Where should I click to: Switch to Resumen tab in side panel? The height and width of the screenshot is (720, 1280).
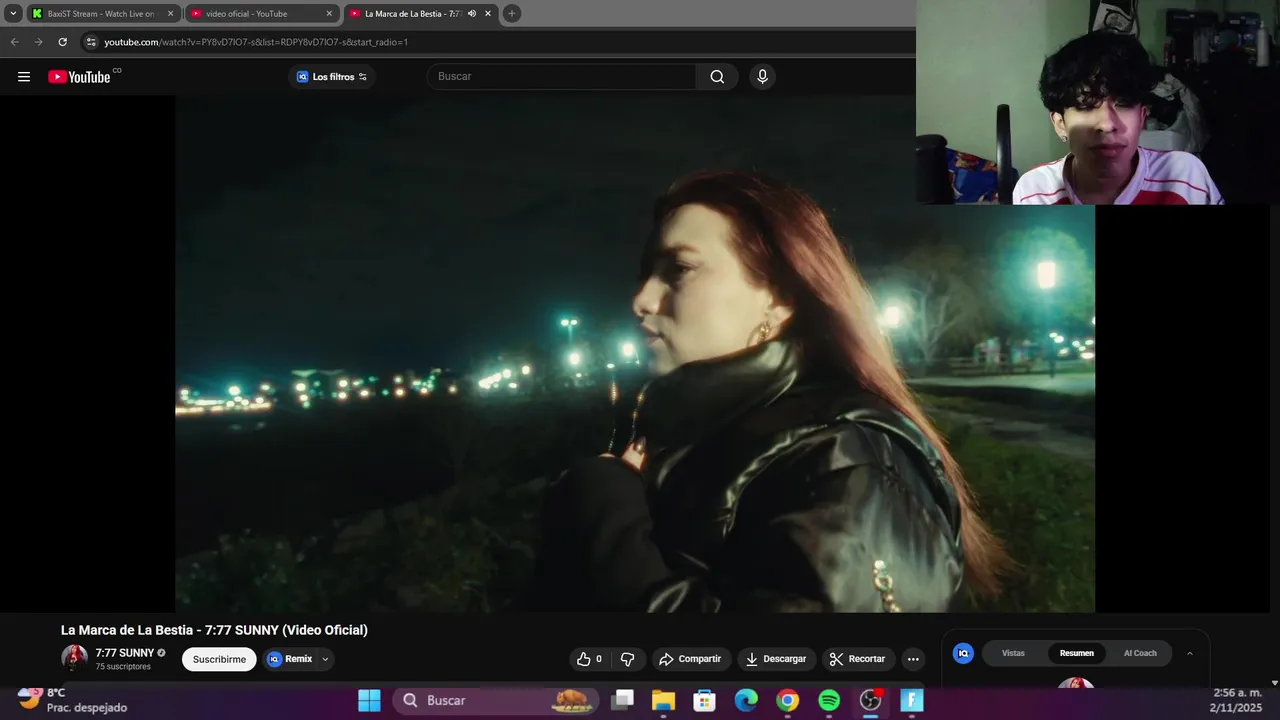click(1077, 653)
